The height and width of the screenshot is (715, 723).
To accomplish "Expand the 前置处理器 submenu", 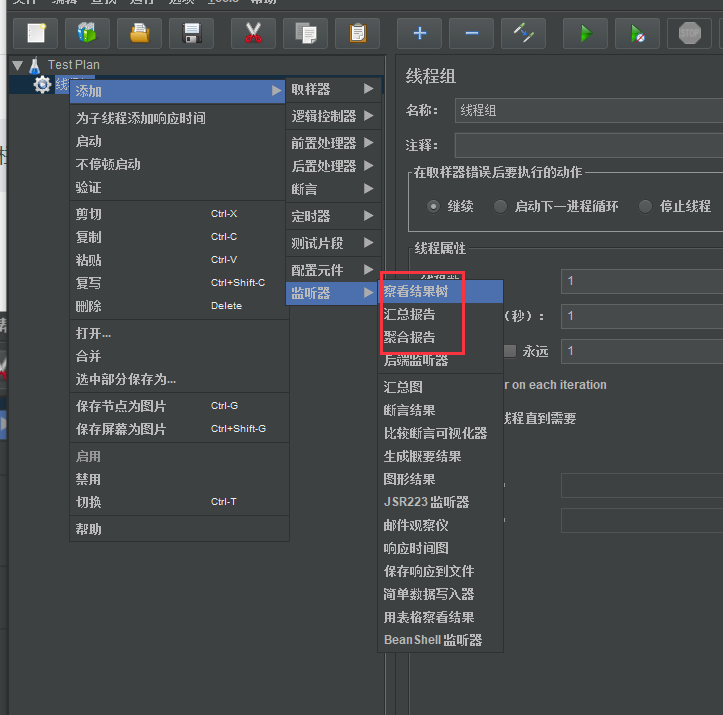I will pos(333,143).
